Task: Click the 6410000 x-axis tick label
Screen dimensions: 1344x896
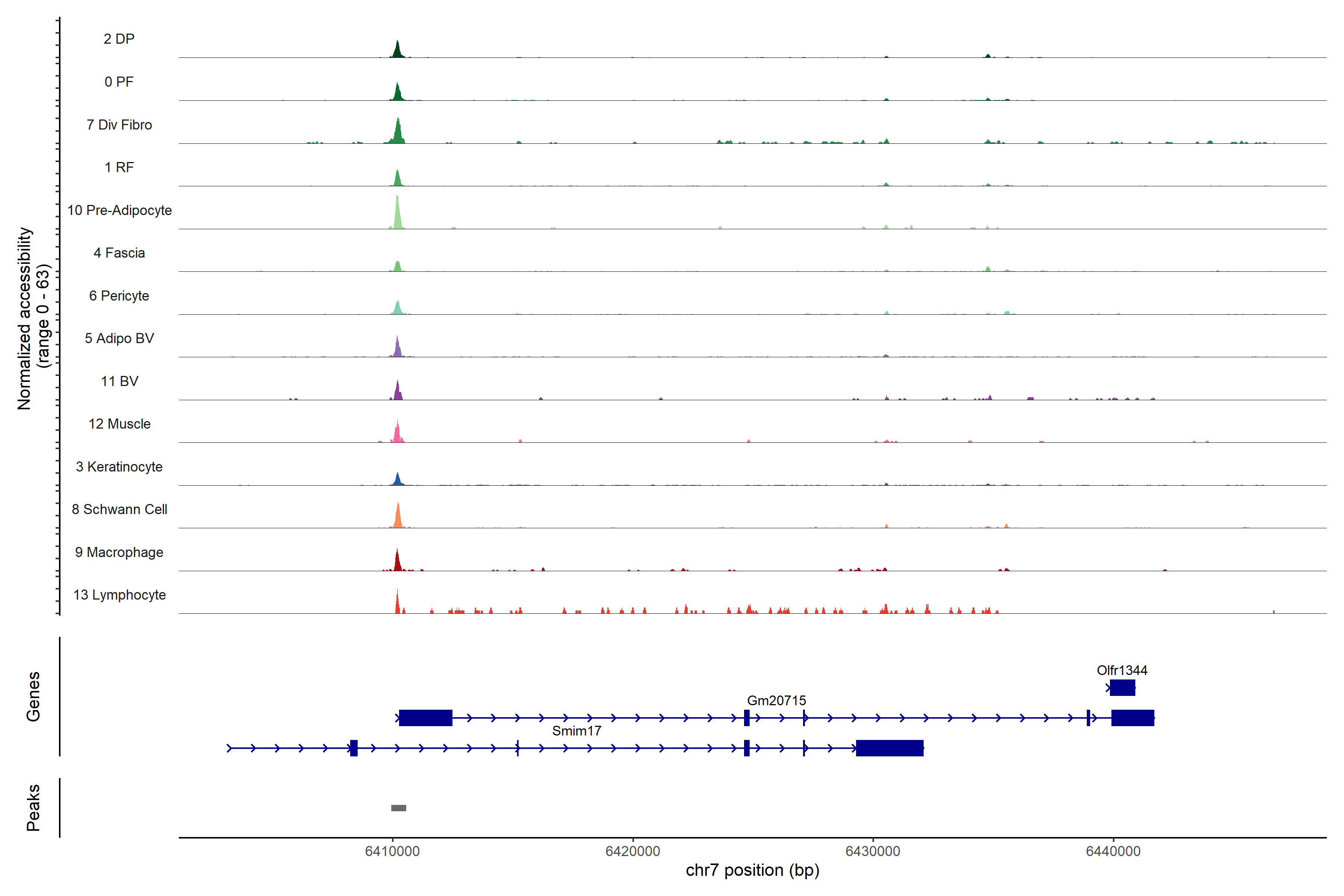Action: tap(392, 851)
